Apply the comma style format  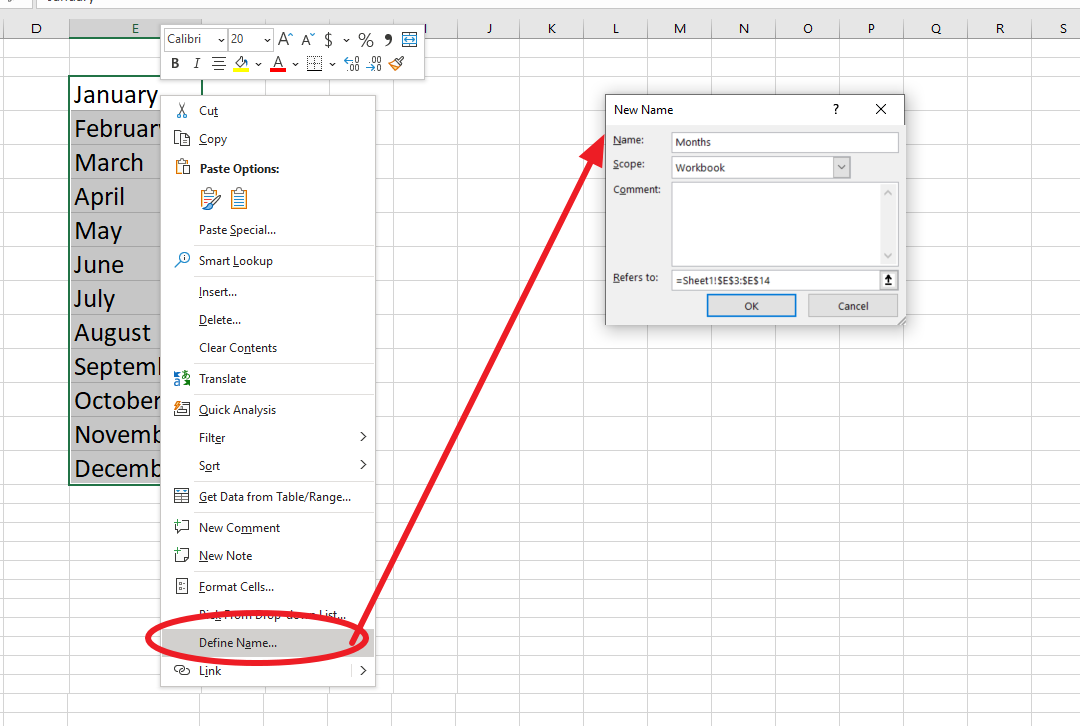coord(388,39)
